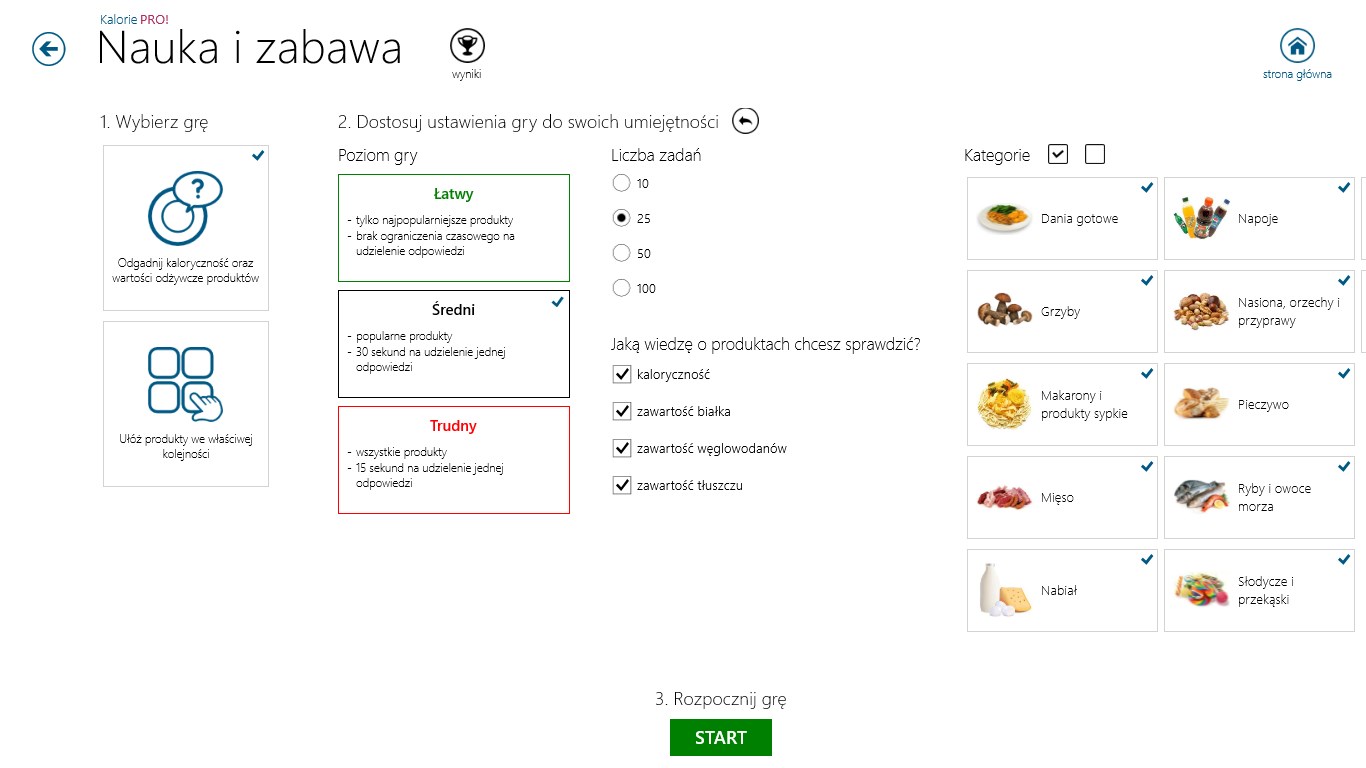Go to strona główna home icon
The image size is (1366, 768).
pos(1297,46)
